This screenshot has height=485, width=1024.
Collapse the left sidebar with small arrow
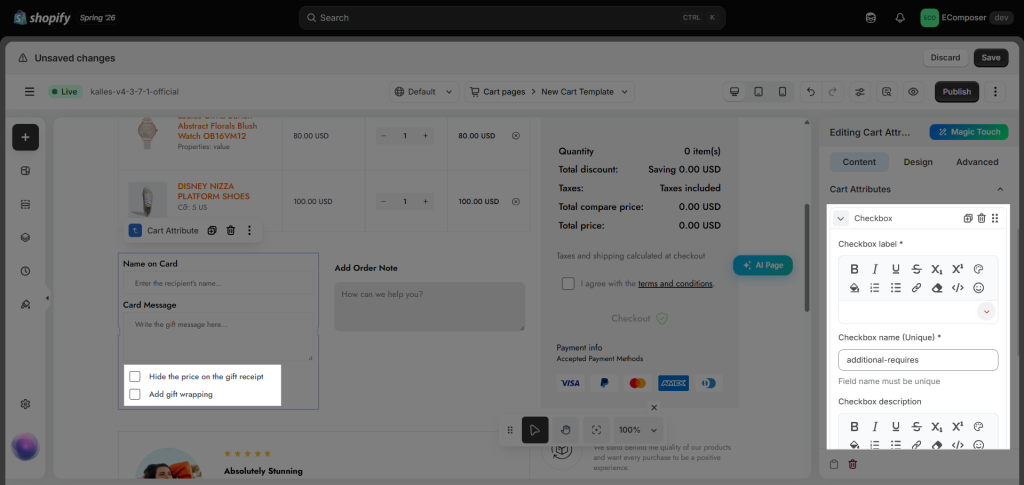[48, 298]
